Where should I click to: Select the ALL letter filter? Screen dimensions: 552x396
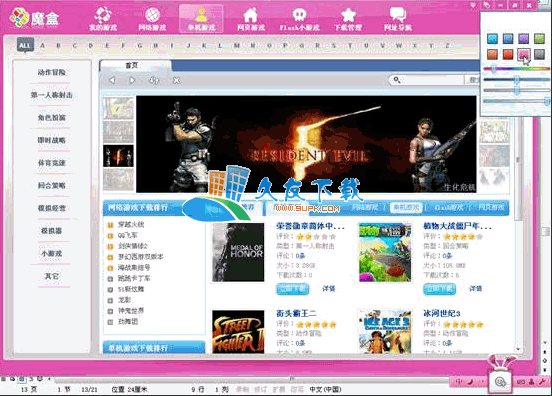(x=25, y=45)
